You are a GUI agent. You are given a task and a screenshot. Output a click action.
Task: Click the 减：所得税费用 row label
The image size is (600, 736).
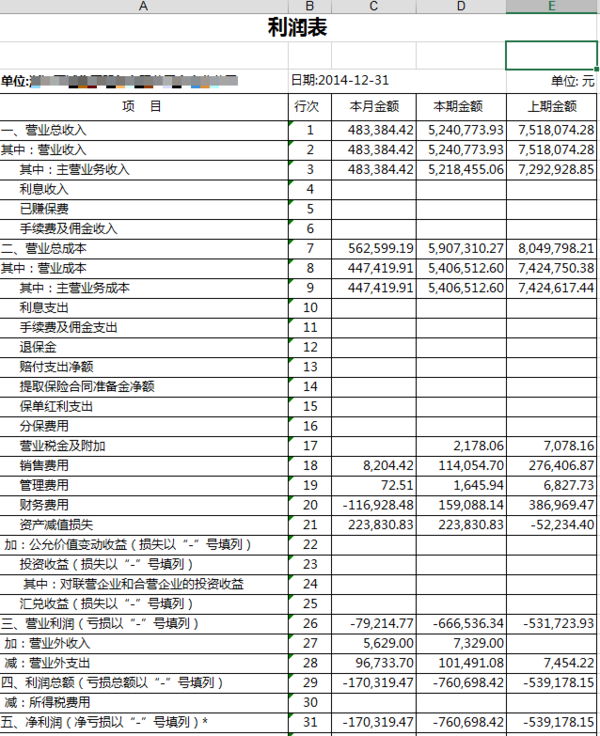coord(46,702)
